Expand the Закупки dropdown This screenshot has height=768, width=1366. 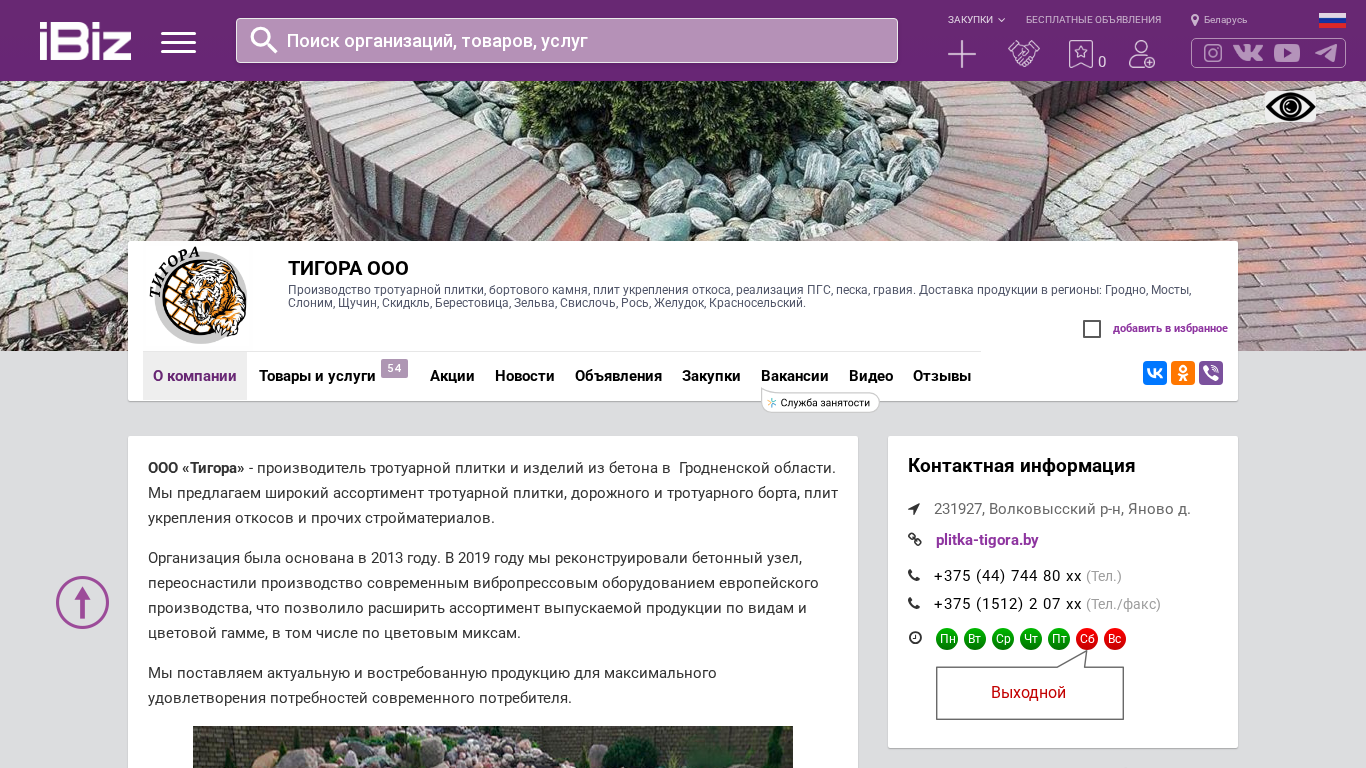(x=976, y=20)
